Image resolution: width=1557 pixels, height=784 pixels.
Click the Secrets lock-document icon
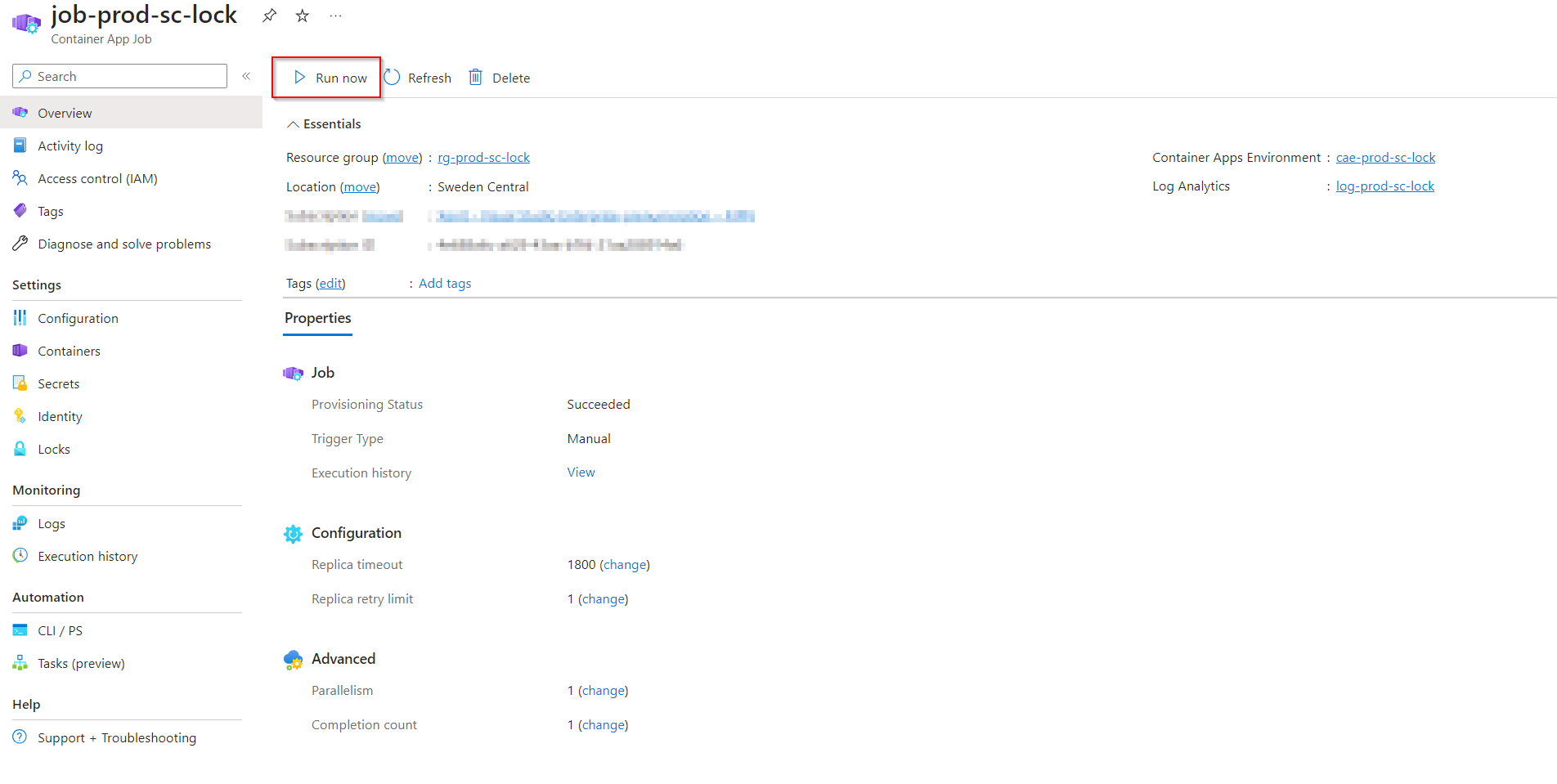coord(20,383)
